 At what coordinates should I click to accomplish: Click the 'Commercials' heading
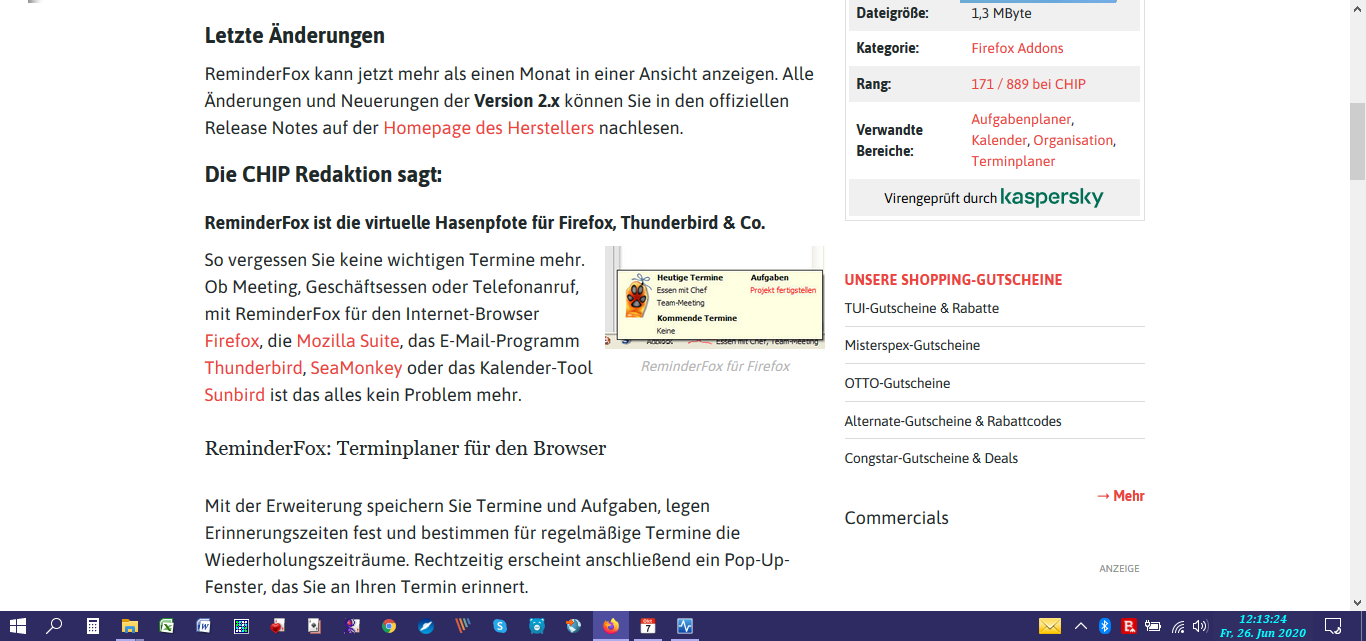897,518
